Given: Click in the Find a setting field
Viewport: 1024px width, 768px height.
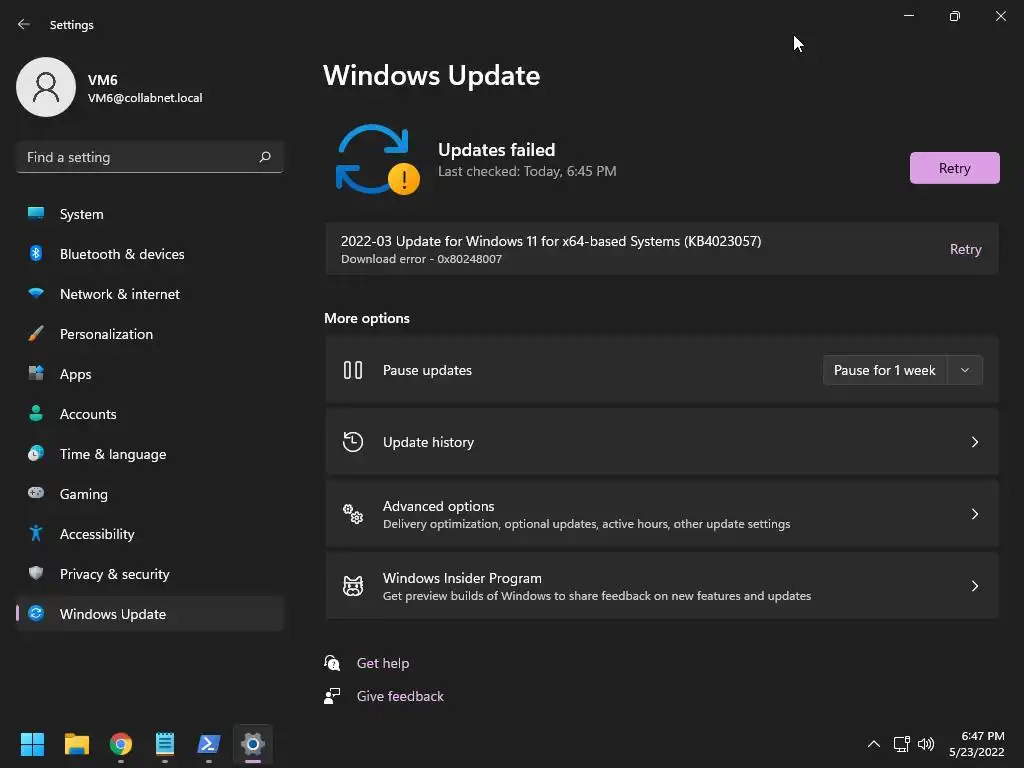Looking at the screenshot, I should pyautogui.click(x=150, y=157).
